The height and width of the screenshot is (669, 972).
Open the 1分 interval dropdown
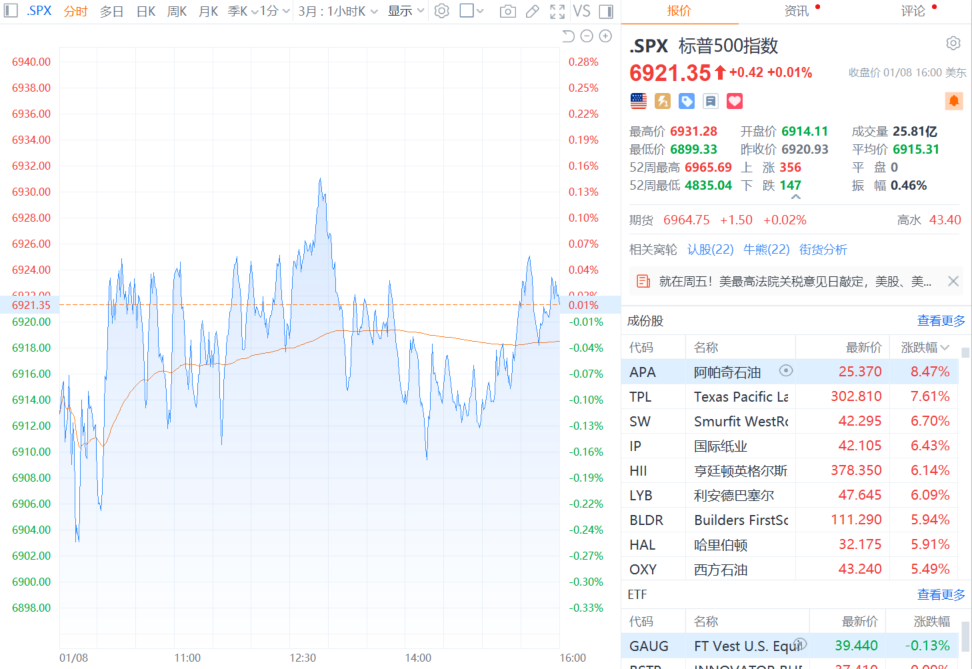[x=275, y=11]
